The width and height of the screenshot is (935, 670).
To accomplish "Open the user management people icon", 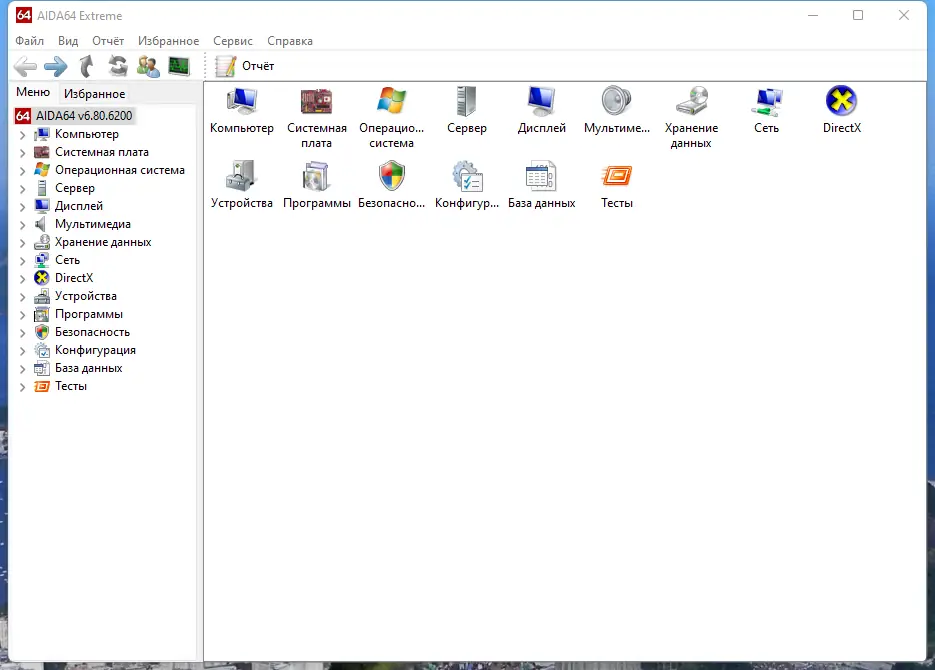I will coord(148,66).
